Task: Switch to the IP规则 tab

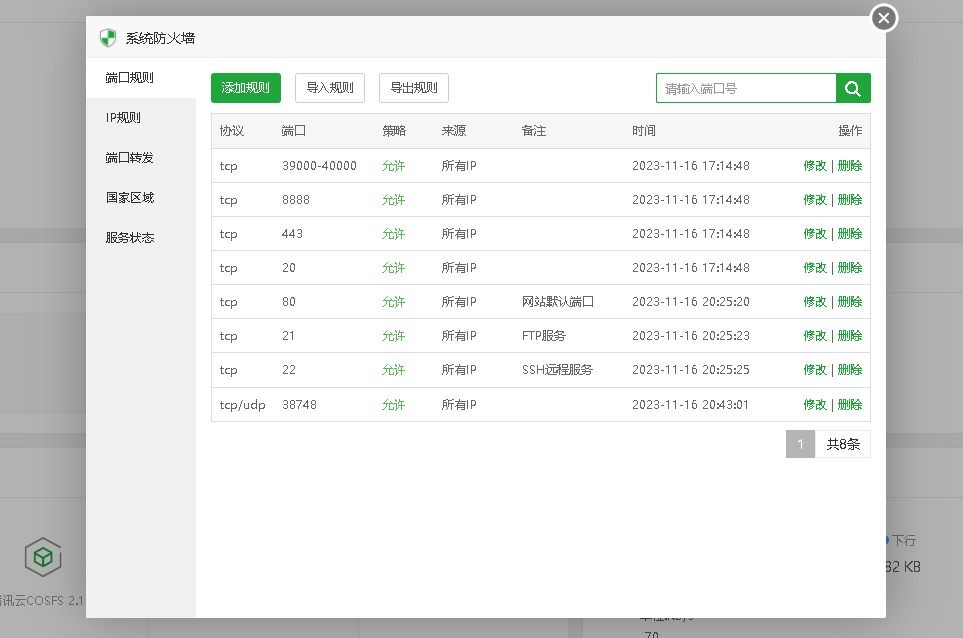Action: (123, 117)
